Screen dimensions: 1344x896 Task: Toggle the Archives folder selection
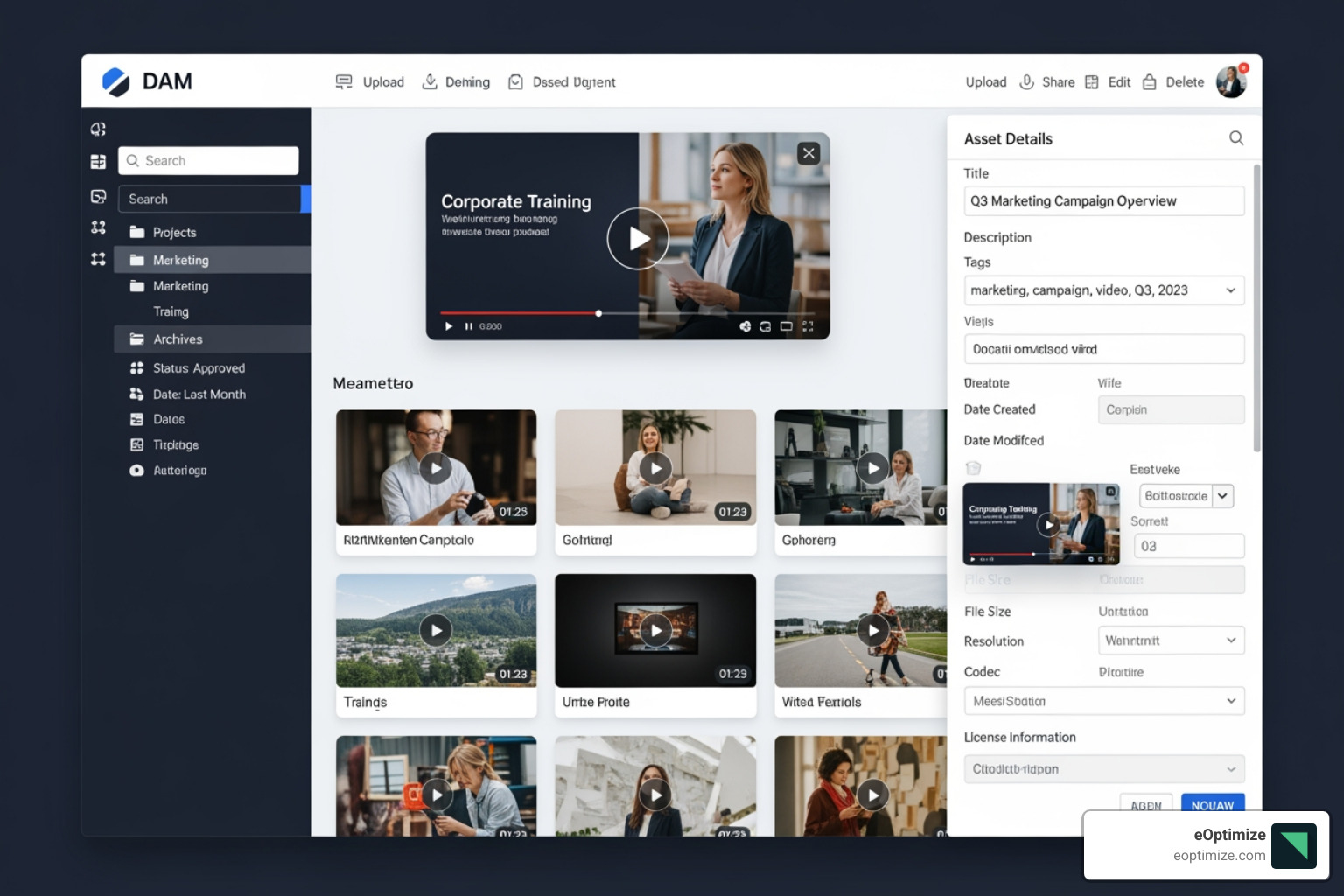coord(178,339)
